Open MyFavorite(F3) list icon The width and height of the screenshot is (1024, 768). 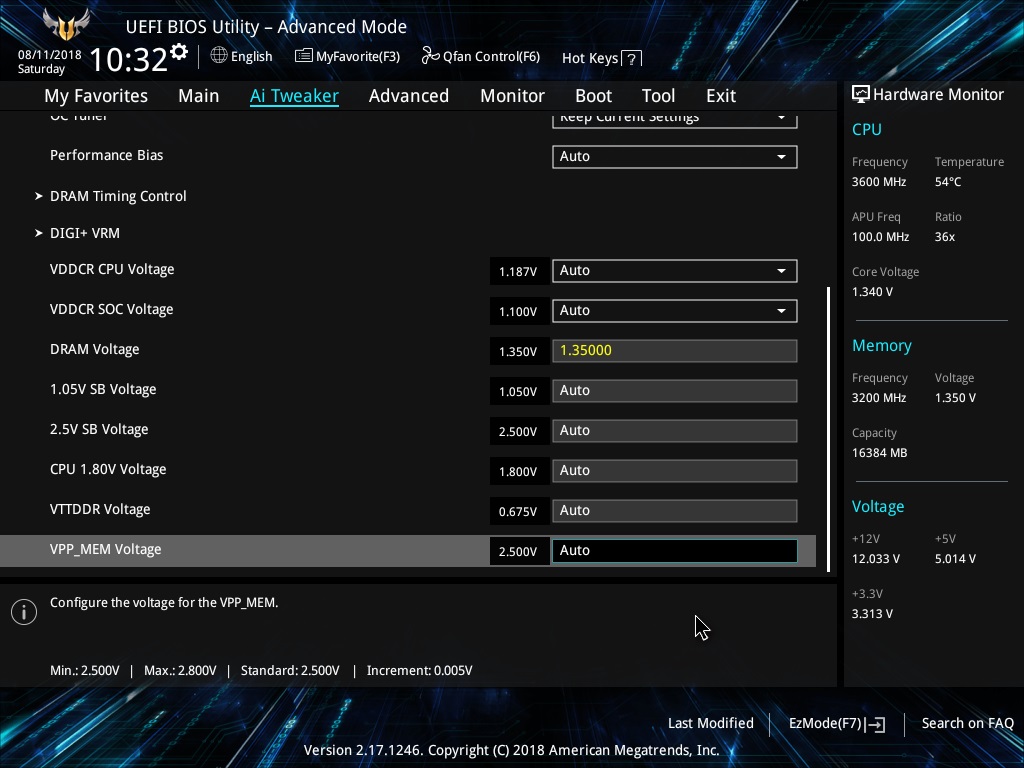pos(304,56)
